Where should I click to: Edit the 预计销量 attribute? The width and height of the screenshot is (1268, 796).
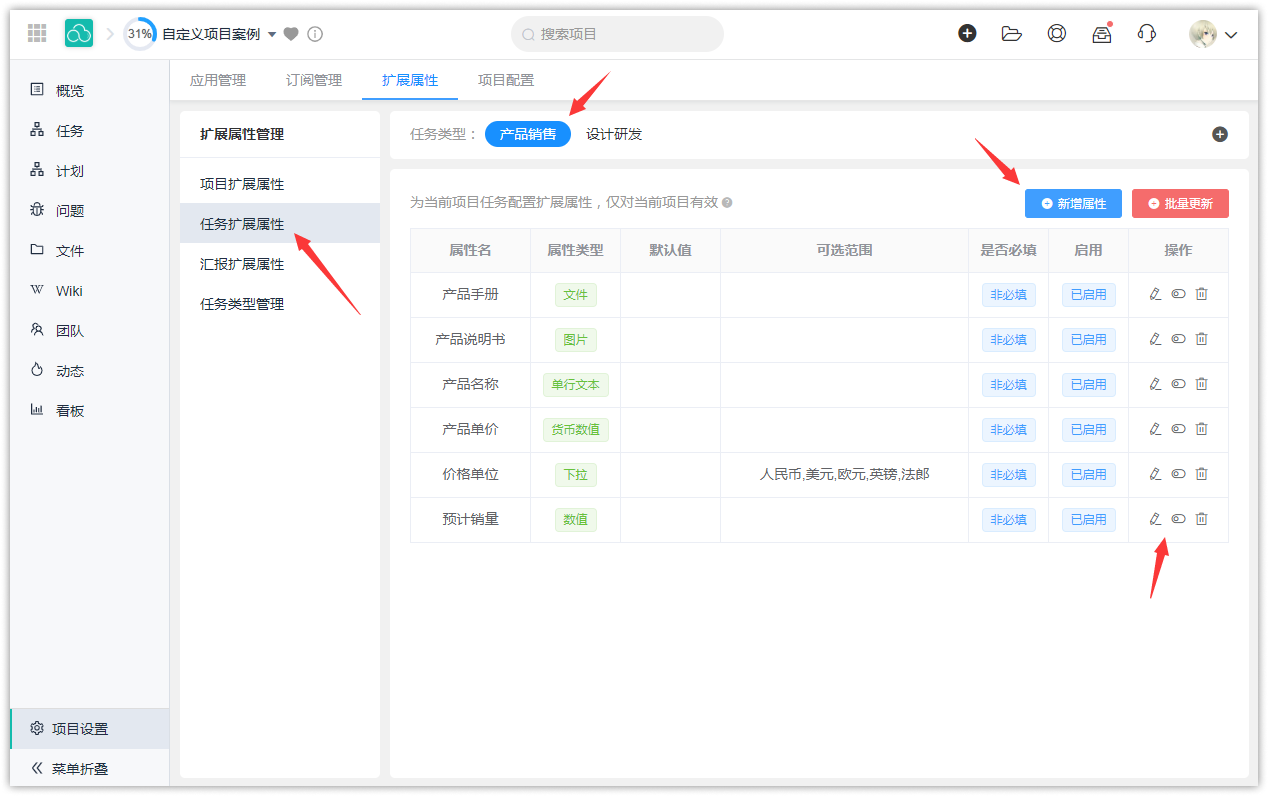tap(1155, 519)
